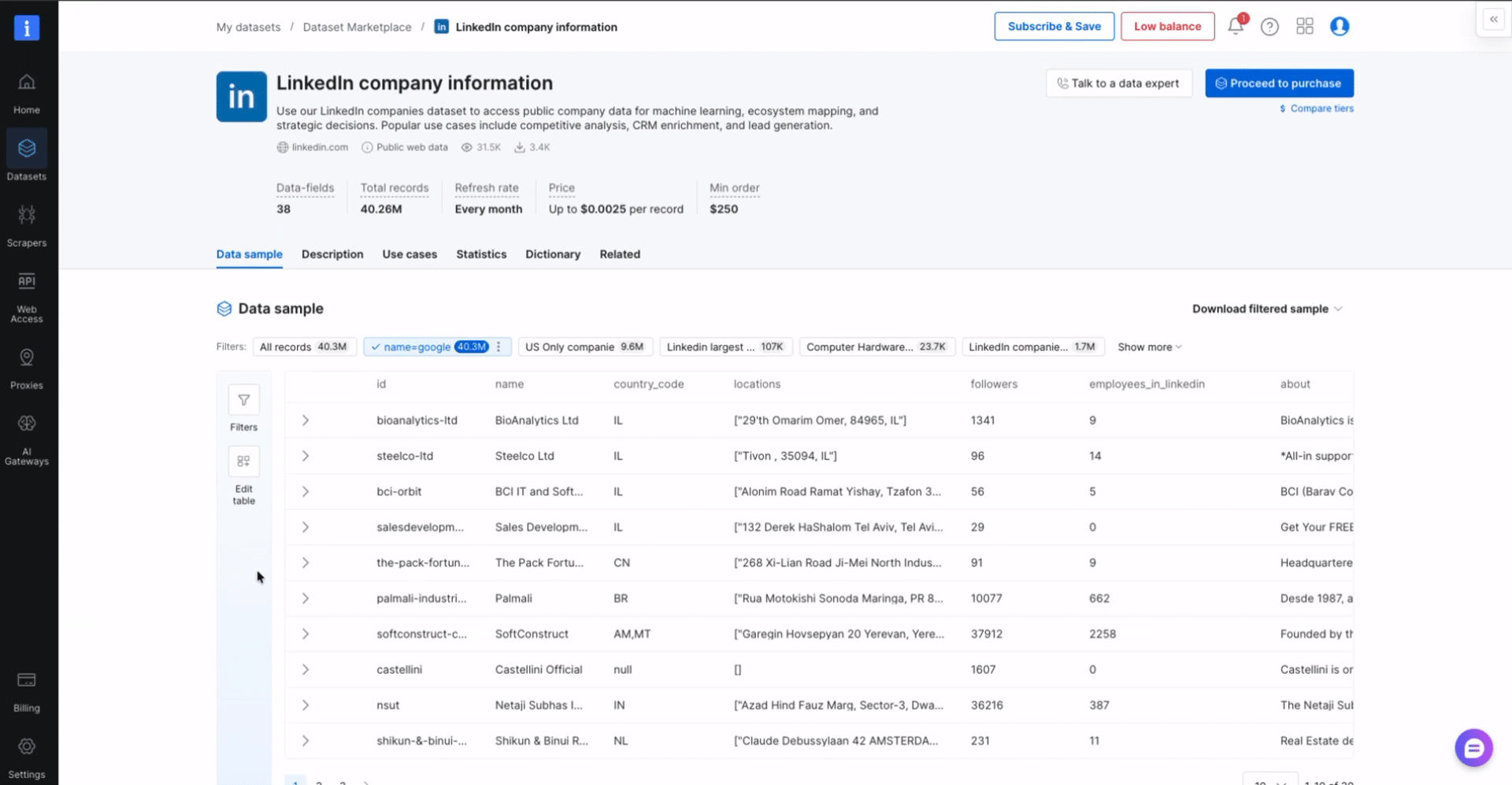Switch to the Related tab
The image size is (1512, 785).
coord(620,254)
